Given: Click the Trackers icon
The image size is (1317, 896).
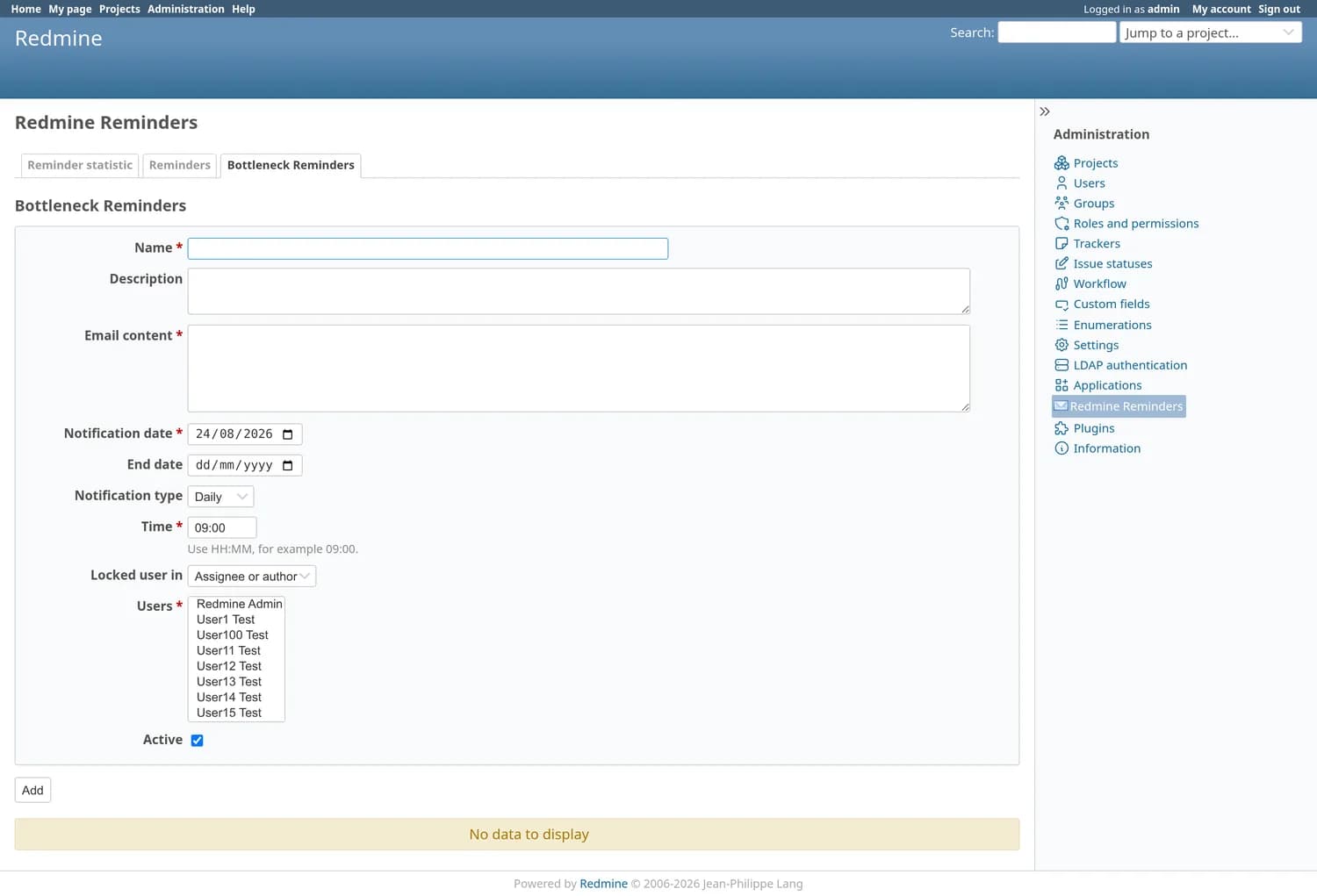Looking at the screenshot, I should coord(1062,244).
